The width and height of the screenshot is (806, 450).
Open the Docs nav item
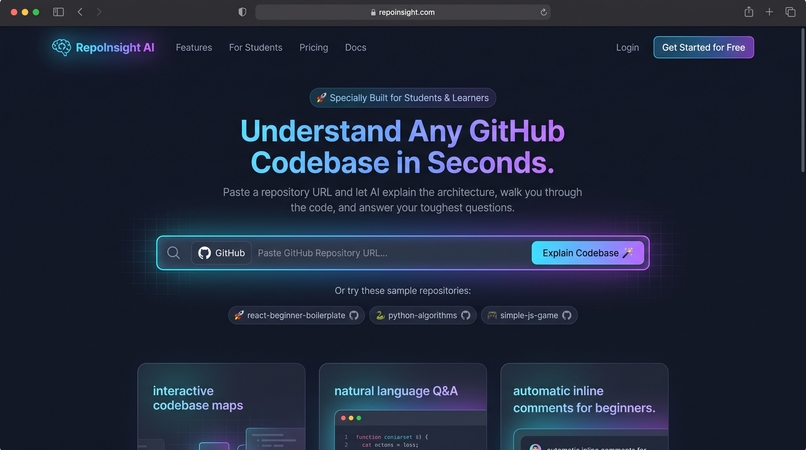[356, 47]
